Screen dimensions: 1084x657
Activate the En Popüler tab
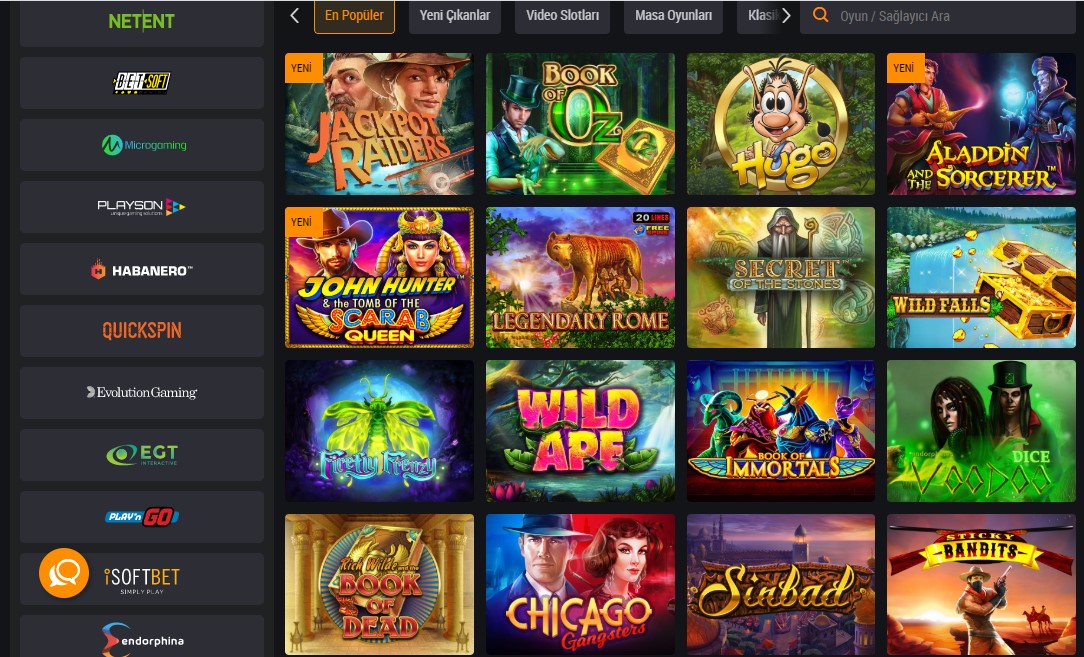tap(354, 16)
